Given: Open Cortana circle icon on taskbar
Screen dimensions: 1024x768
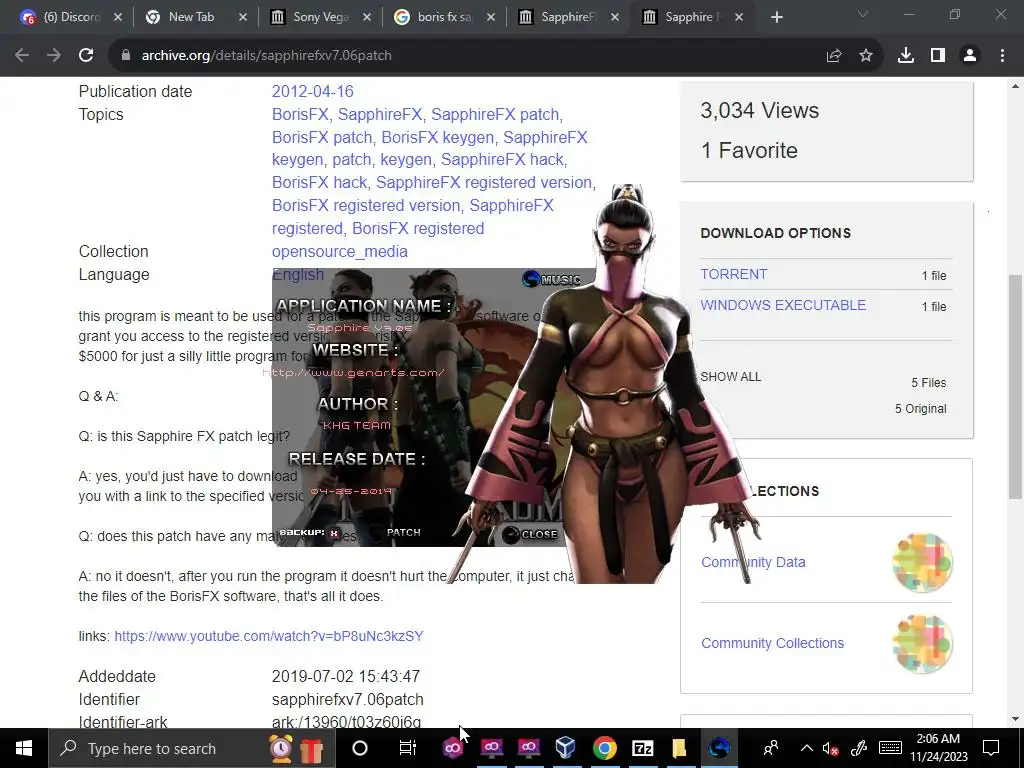Looking at the screenshot, I should [360, 748].
